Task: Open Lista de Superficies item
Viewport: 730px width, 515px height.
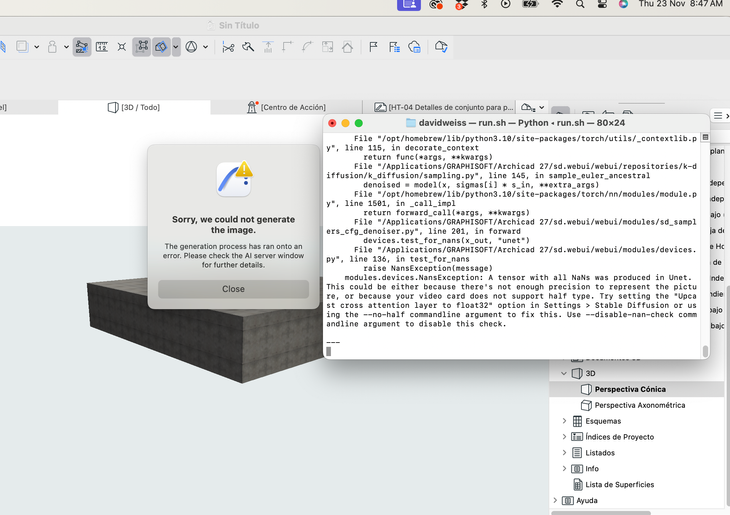Action: pyautogui.click(x=620, y=485)
